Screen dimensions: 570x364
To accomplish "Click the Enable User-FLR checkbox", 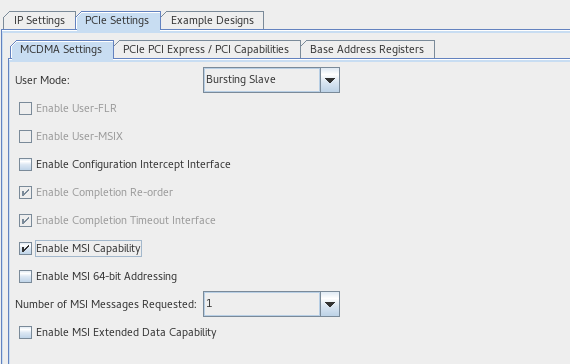I will coord(25,108).
